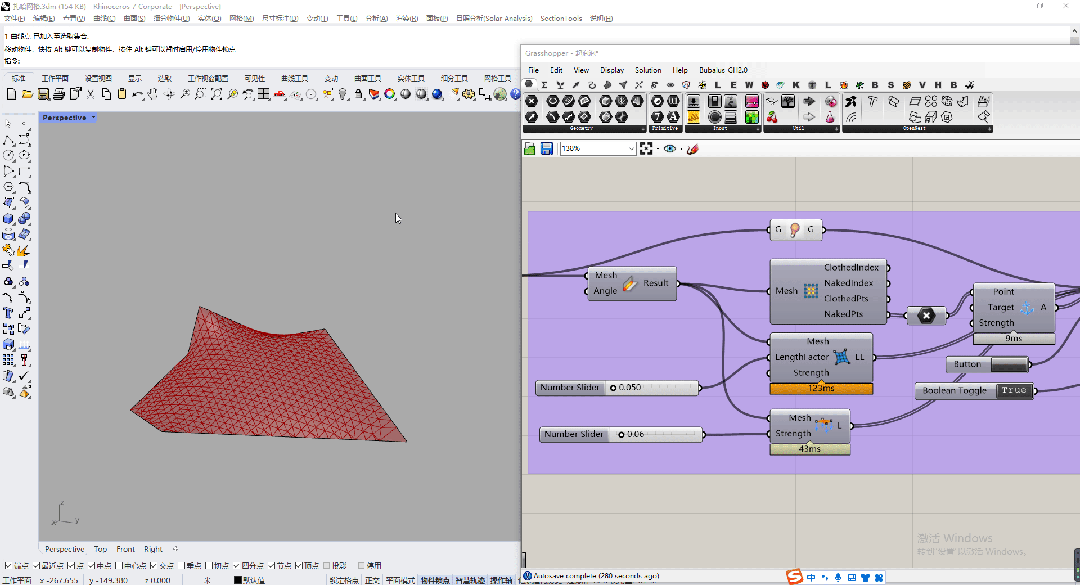Switch to the Front viewport tab
Screen dimensions: 1080x585
coord(125,549)
